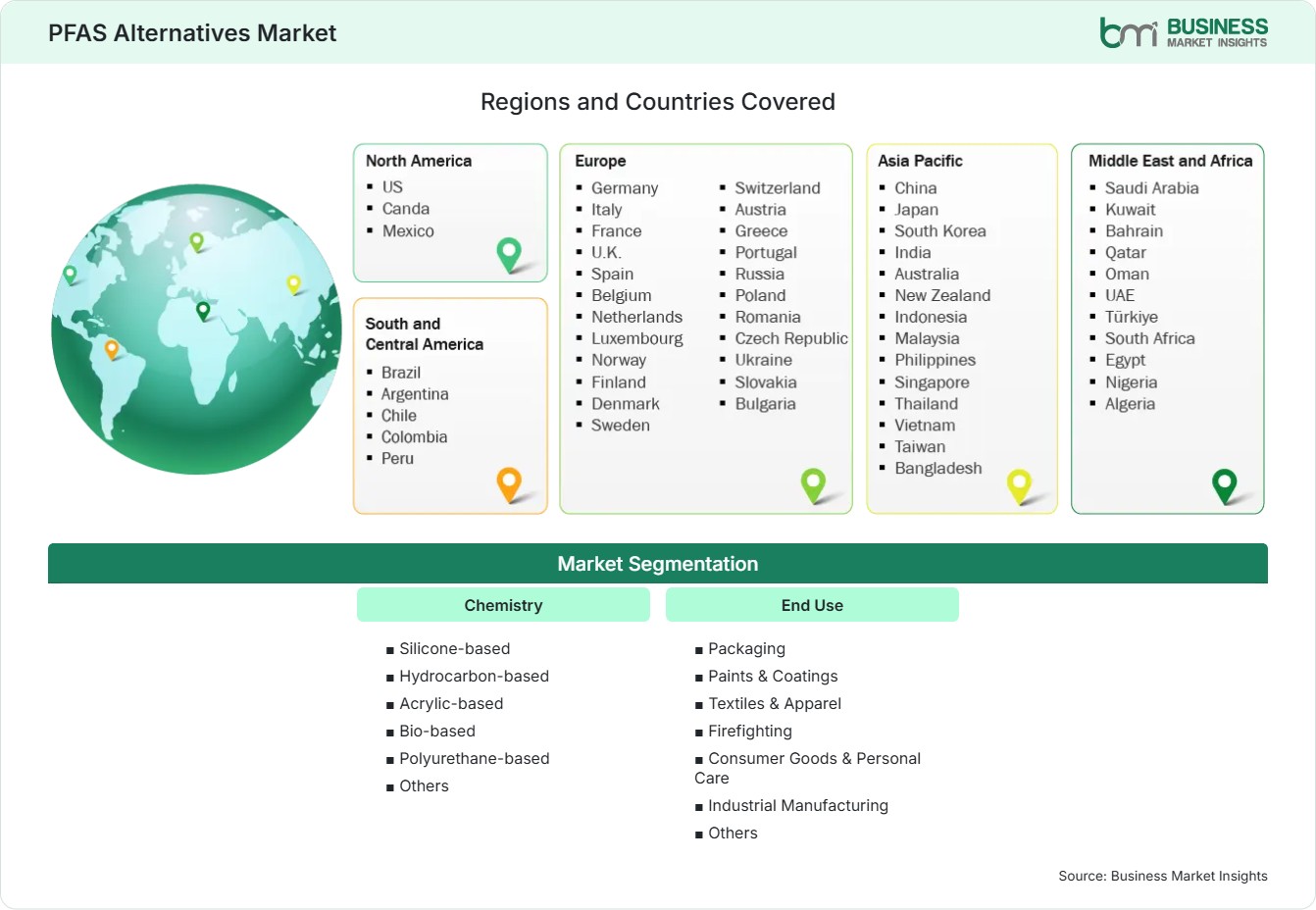Click the South and Central America heading
Image resolution: width=1316 pixels, height=910 pixels.
click(425, 333)
